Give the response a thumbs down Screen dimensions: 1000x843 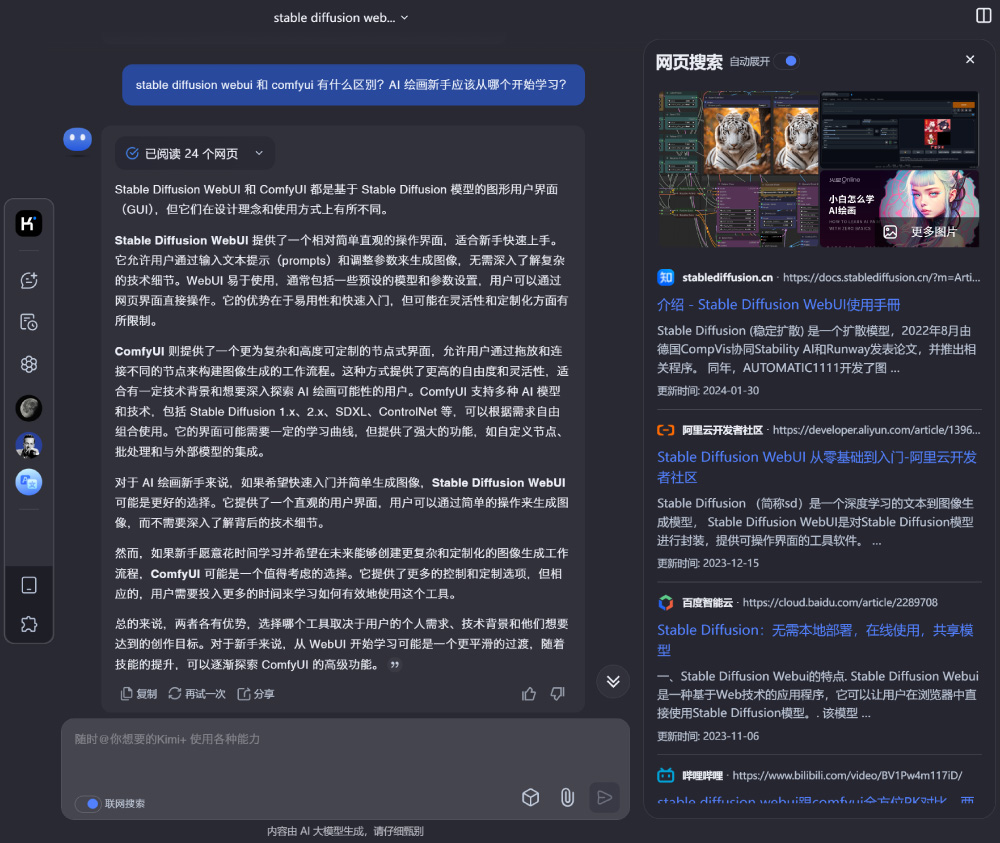click(557, 693)
